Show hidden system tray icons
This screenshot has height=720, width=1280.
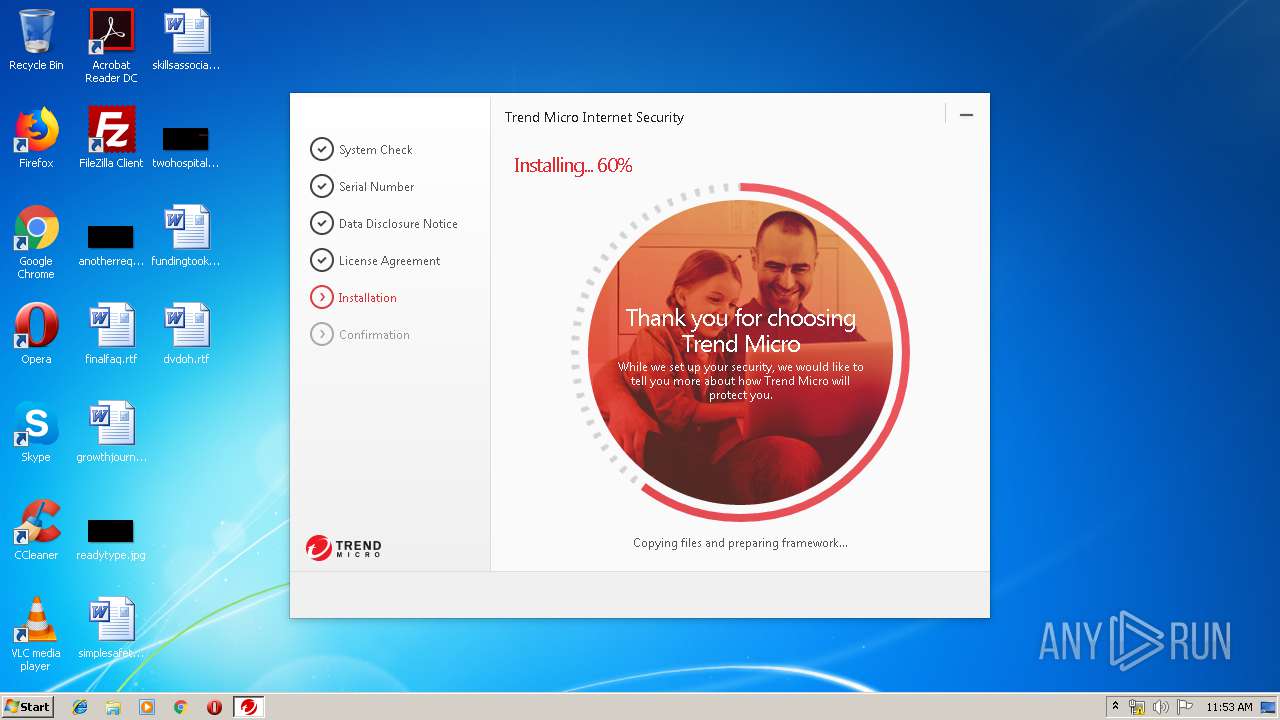(1116, 707)
